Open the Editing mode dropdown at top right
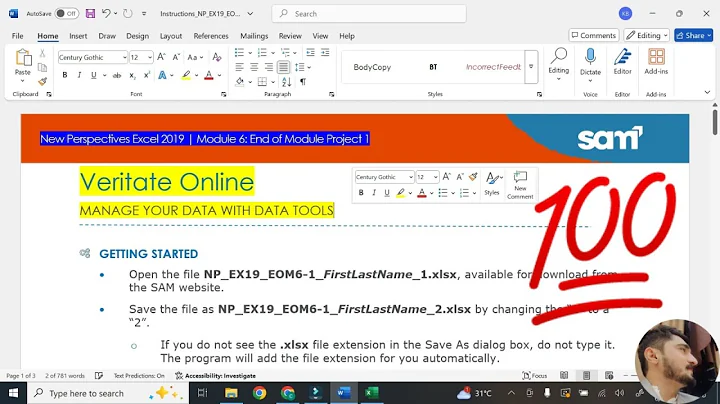 pos(647,35)
